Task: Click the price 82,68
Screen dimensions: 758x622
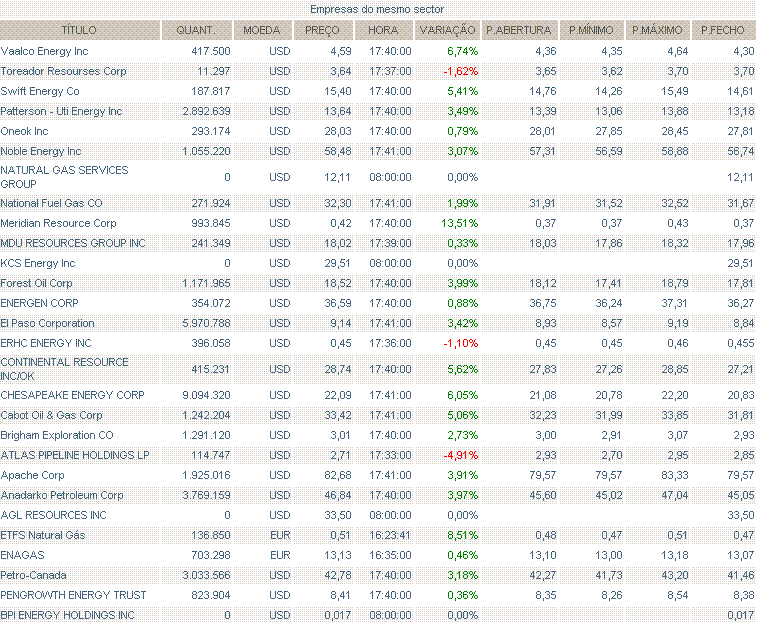Action: tap(338, 476)
